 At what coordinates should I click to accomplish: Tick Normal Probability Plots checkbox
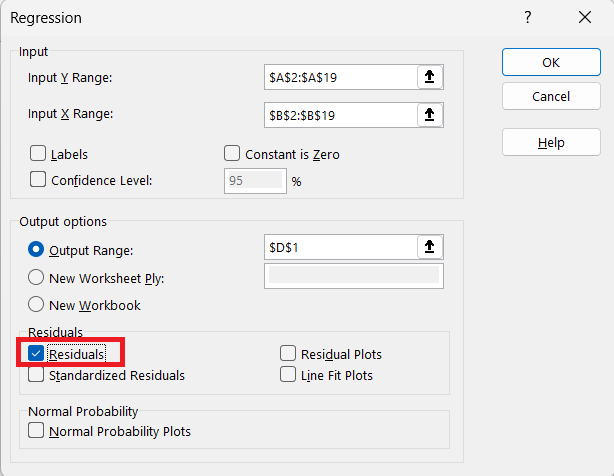(36, 430)
